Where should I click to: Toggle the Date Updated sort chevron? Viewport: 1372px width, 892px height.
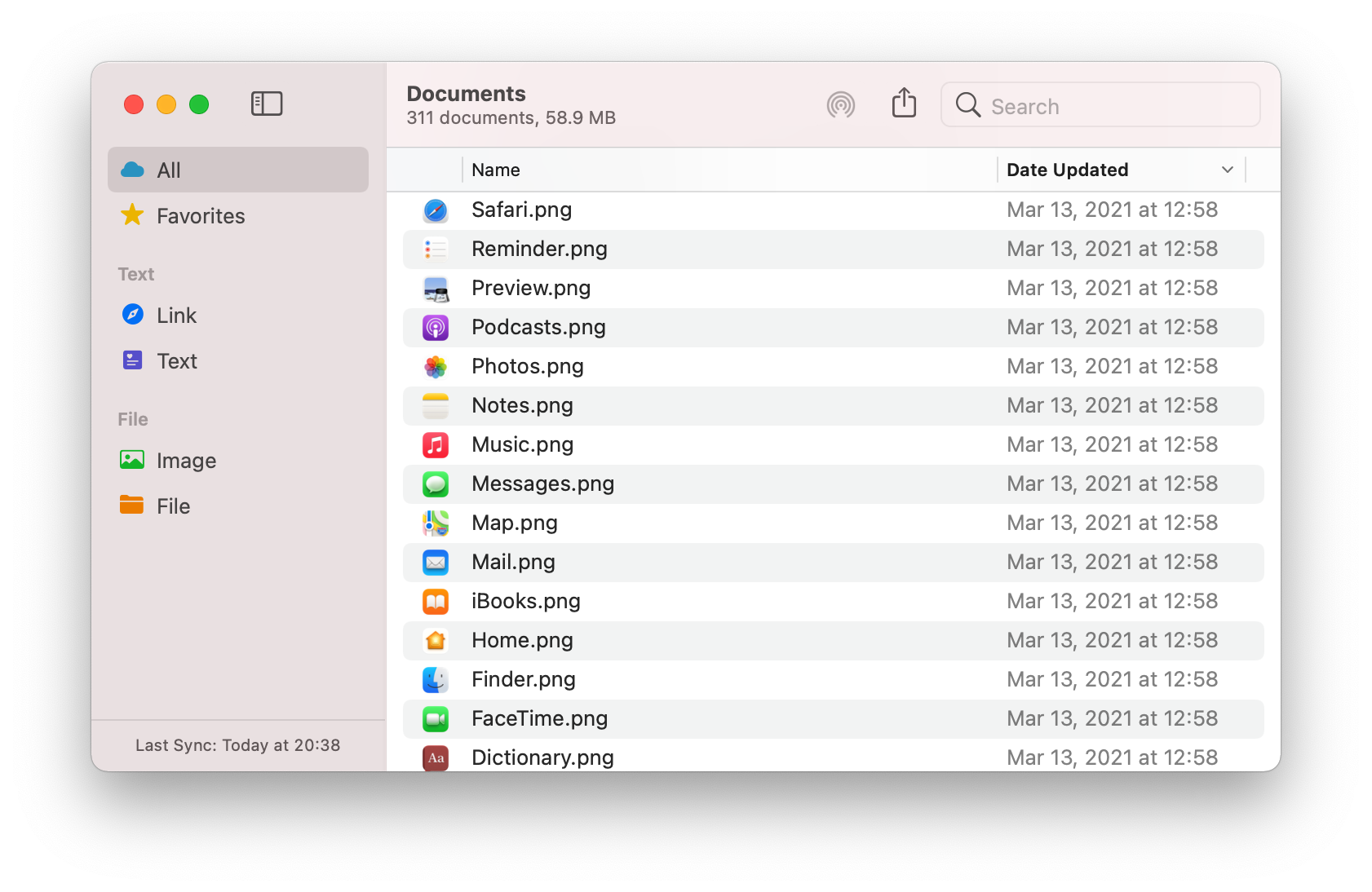1227,170
